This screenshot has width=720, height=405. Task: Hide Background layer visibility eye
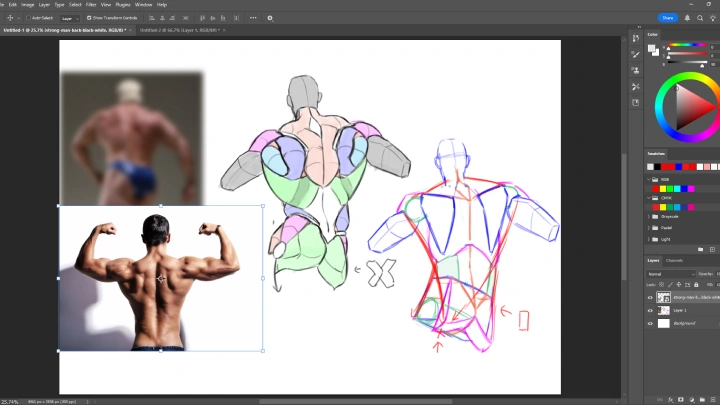(650, 323)
